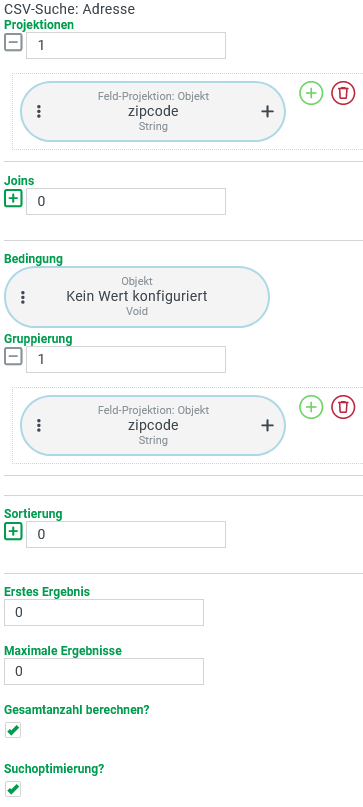Collapse the Projektionen list
This screenshot has width=363, height=807.
pyautogui.click(x=13, y=42)
